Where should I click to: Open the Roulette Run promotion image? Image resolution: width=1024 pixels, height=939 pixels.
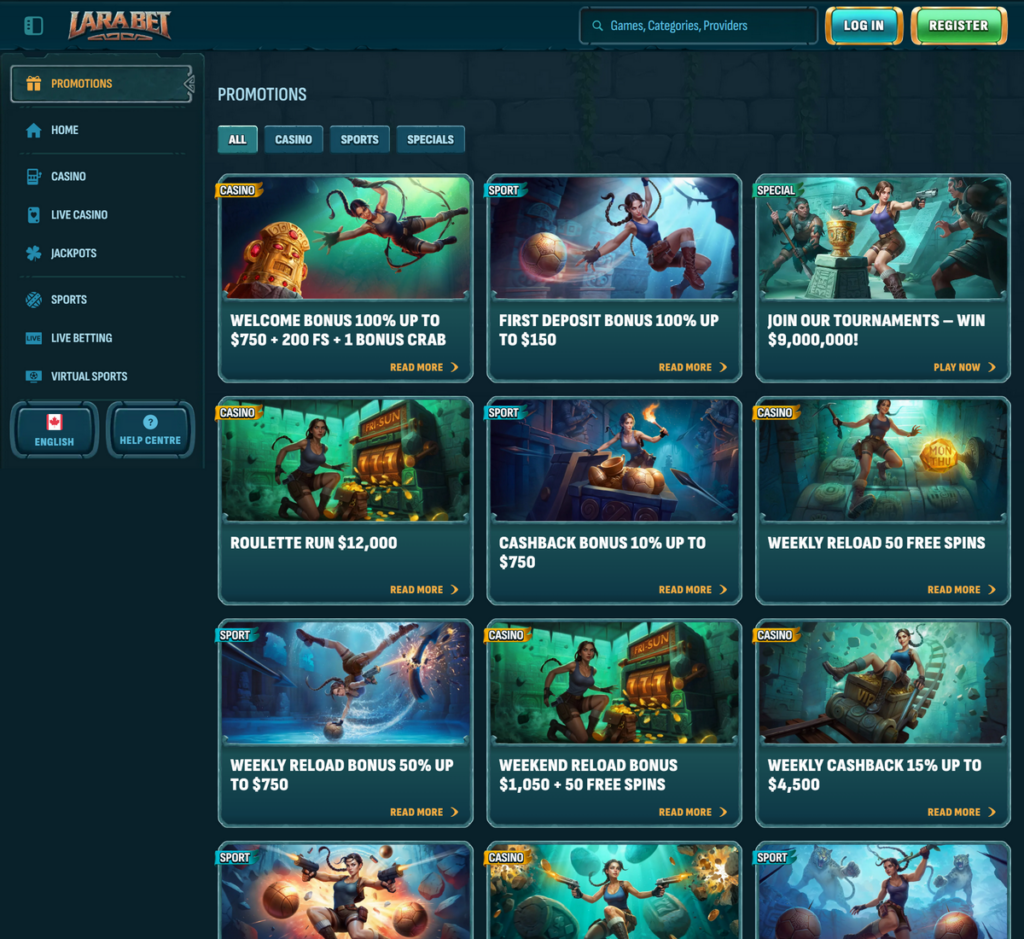(x=345, y=460)
